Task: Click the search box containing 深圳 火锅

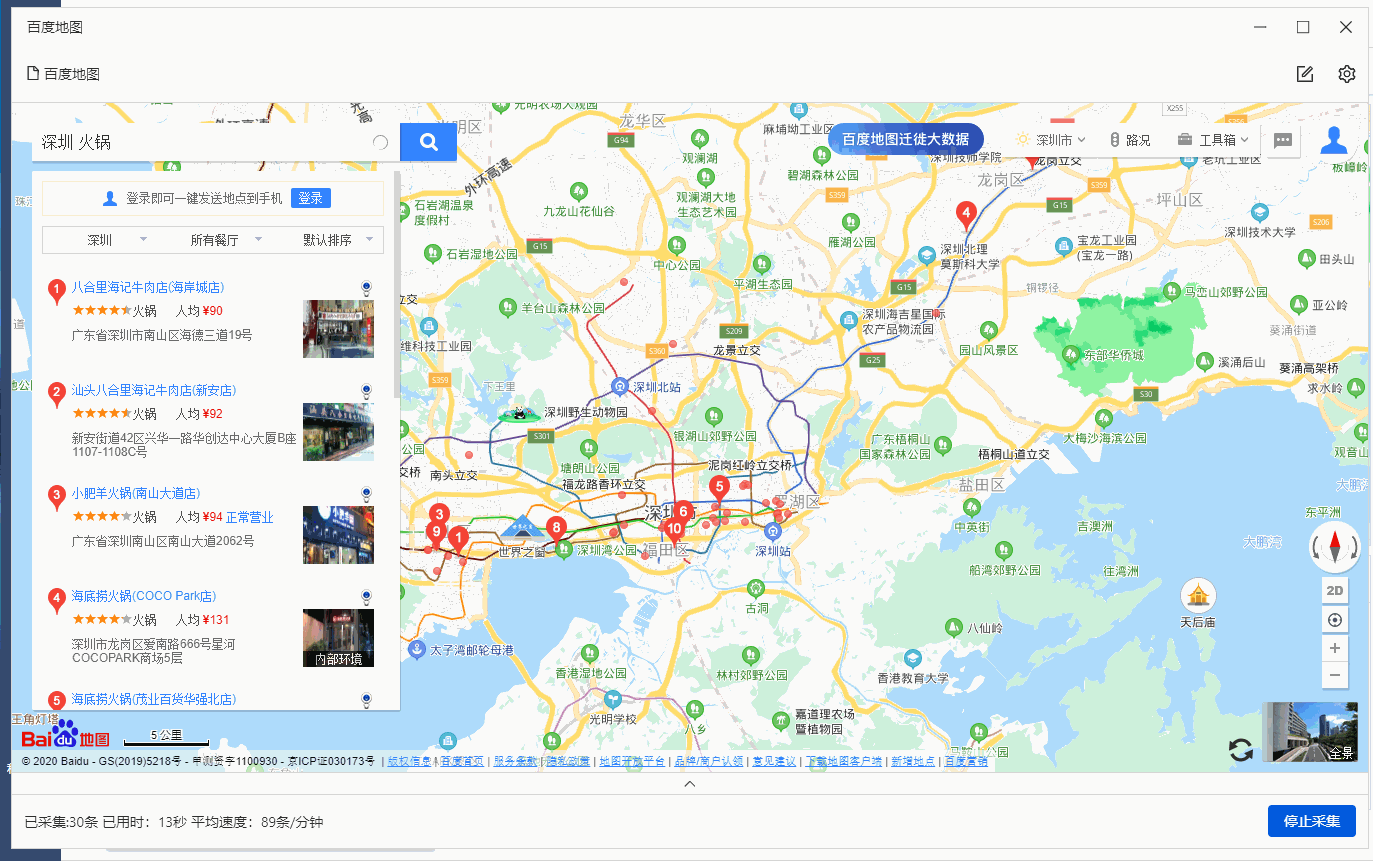Action: click(x=216, y=142)
